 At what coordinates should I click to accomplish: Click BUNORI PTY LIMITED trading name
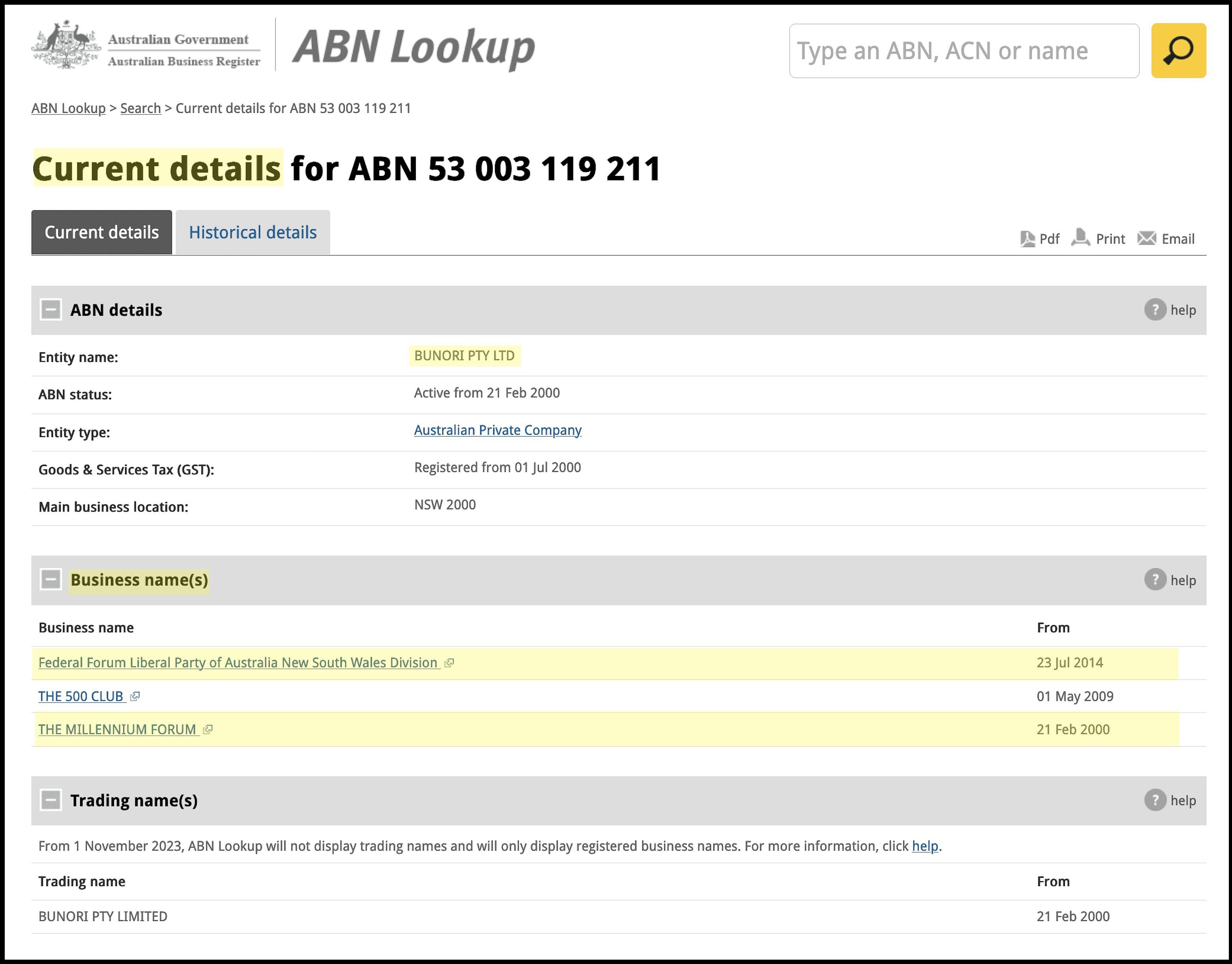point(103,916)
